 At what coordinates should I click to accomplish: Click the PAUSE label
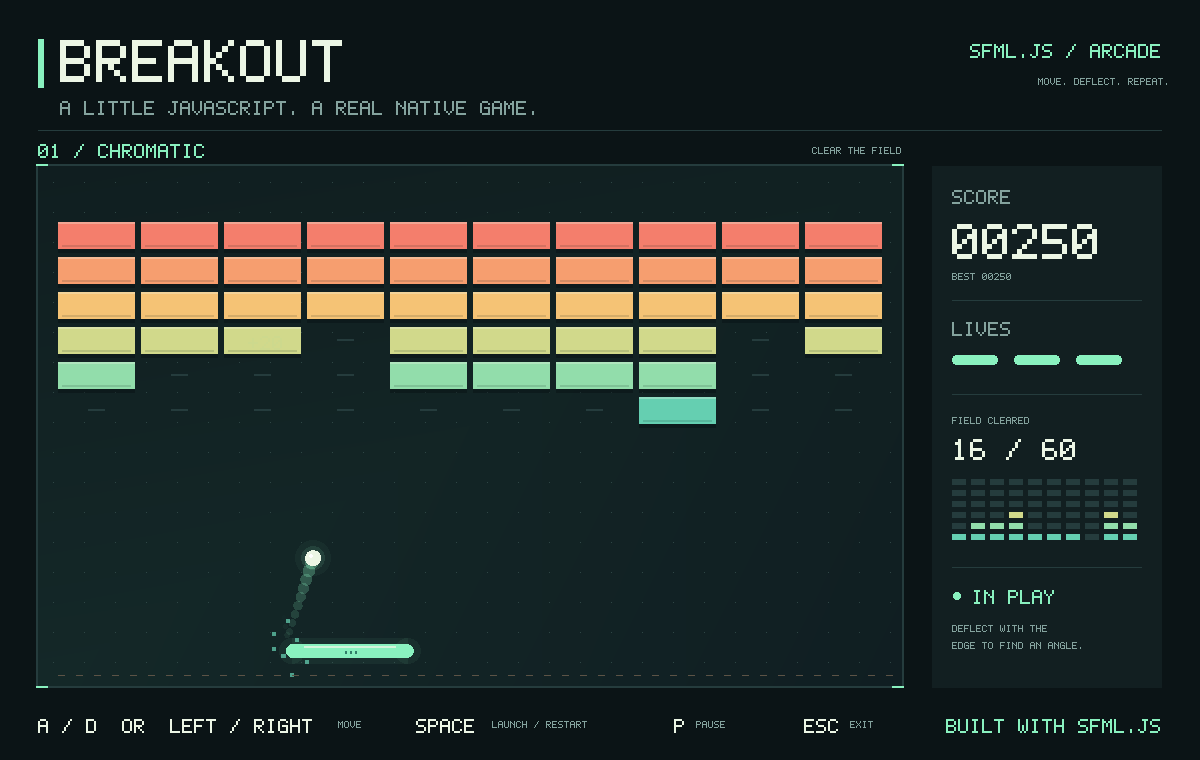pyautogui.click(x=710, y=725)
